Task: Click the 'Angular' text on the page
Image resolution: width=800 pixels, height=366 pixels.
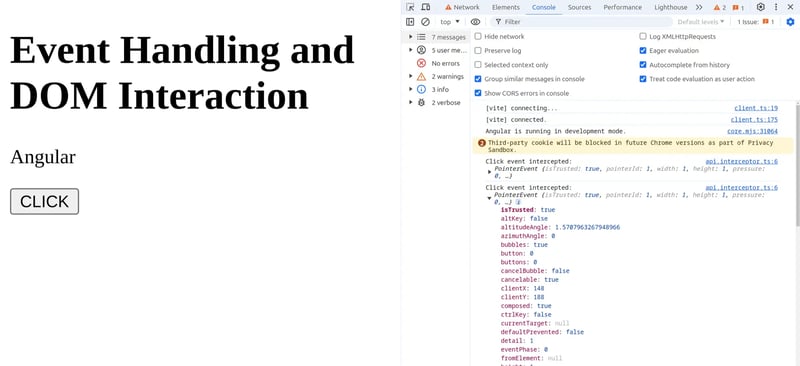Action: point(43,157)
